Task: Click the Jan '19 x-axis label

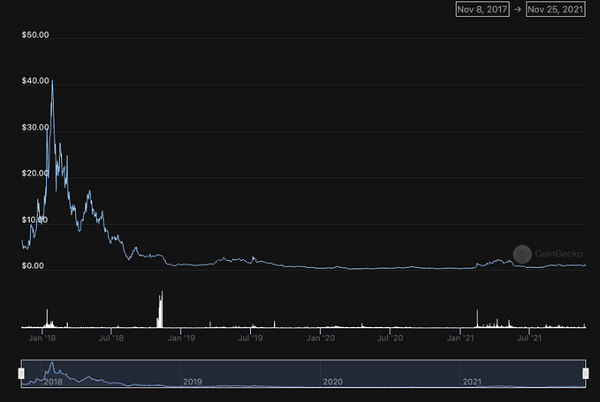Action: (182, 340)
